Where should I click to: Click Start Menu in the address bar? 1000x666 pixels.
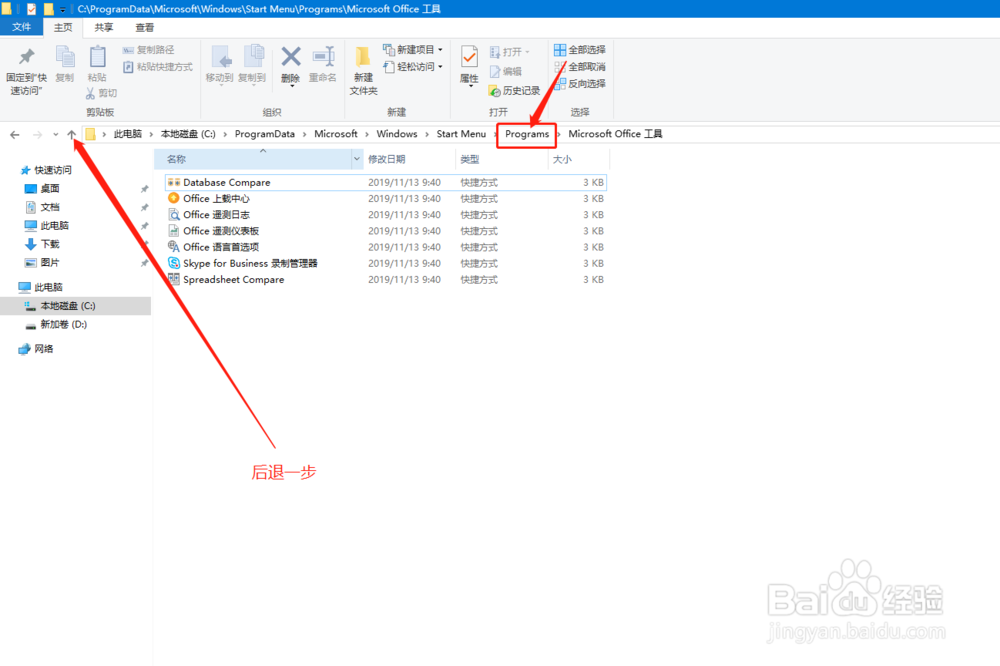[x=461, y=134]
